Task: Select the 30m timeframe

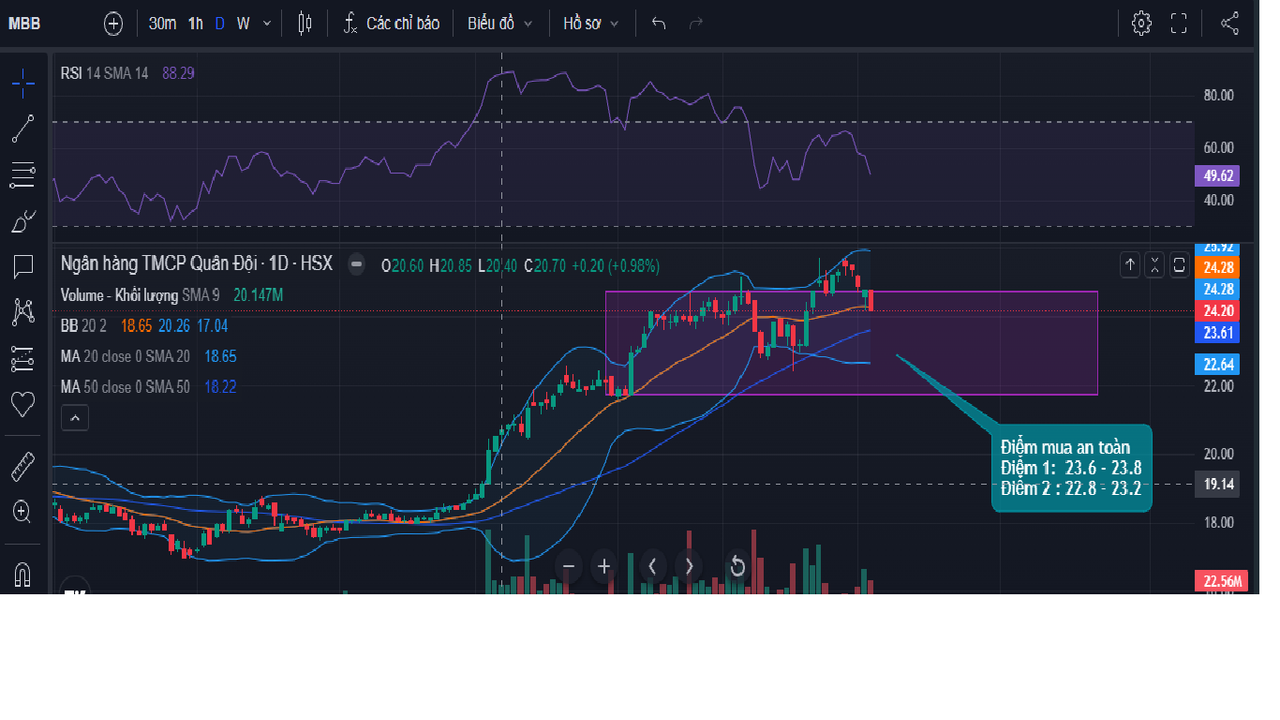Action: coord(162,23)
